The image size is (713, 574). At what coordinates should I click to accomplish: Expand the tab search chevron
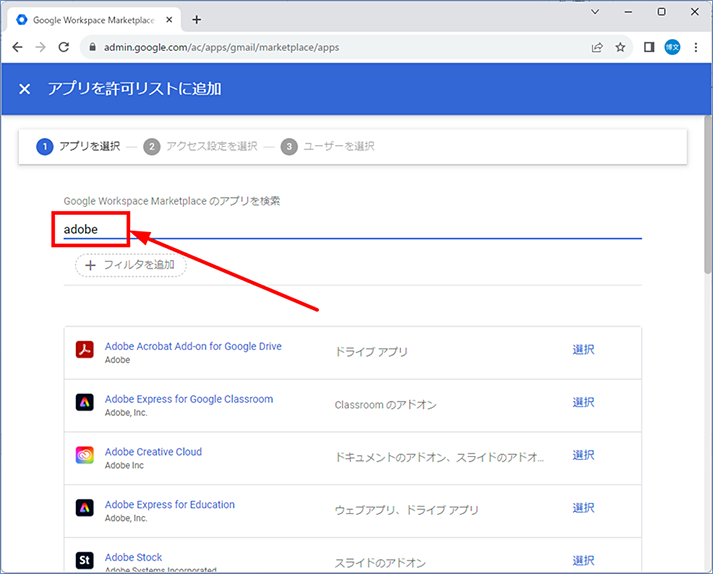coord(595,12)
